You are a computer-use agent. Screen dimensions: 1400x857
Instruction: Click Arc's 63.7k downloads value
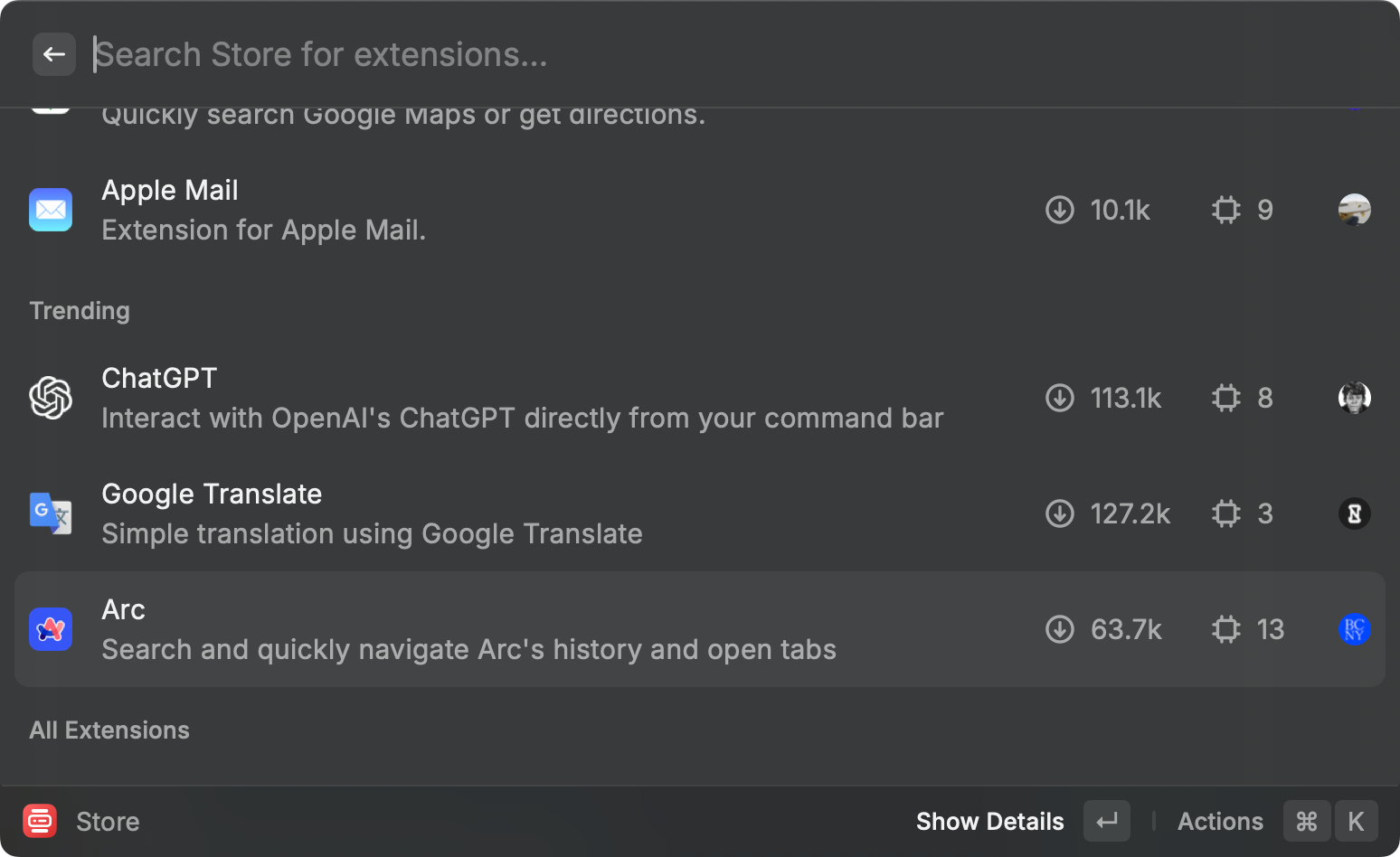[x=1126, y=630]
